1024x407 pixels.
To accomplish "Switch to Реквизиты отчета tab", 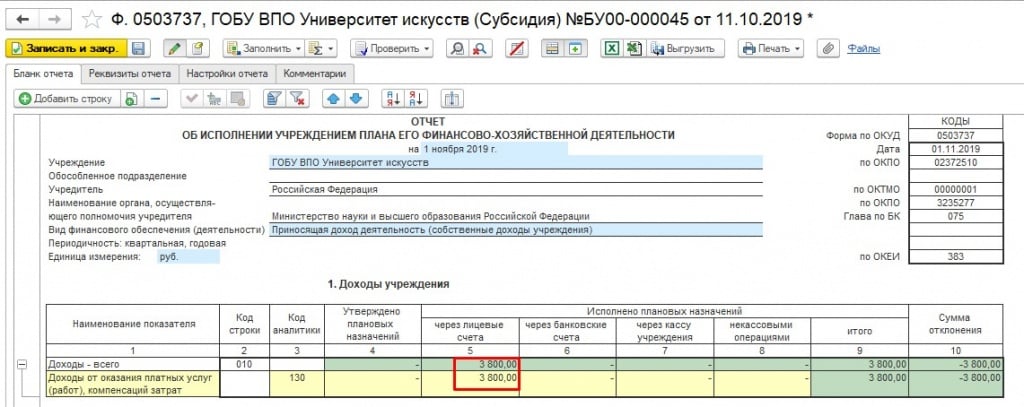I will [130, 73].
